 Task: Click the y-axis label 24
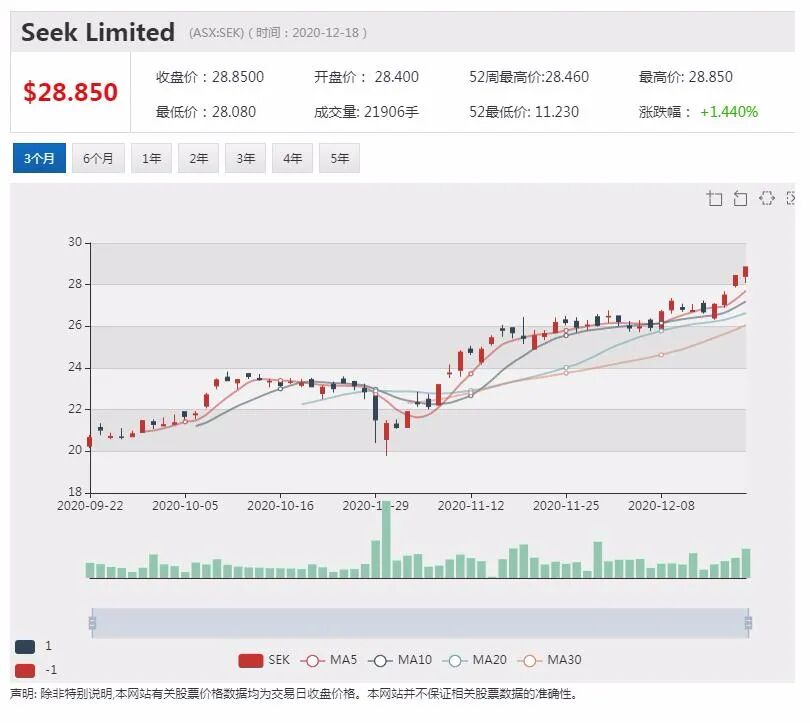[x=75, y=367]
